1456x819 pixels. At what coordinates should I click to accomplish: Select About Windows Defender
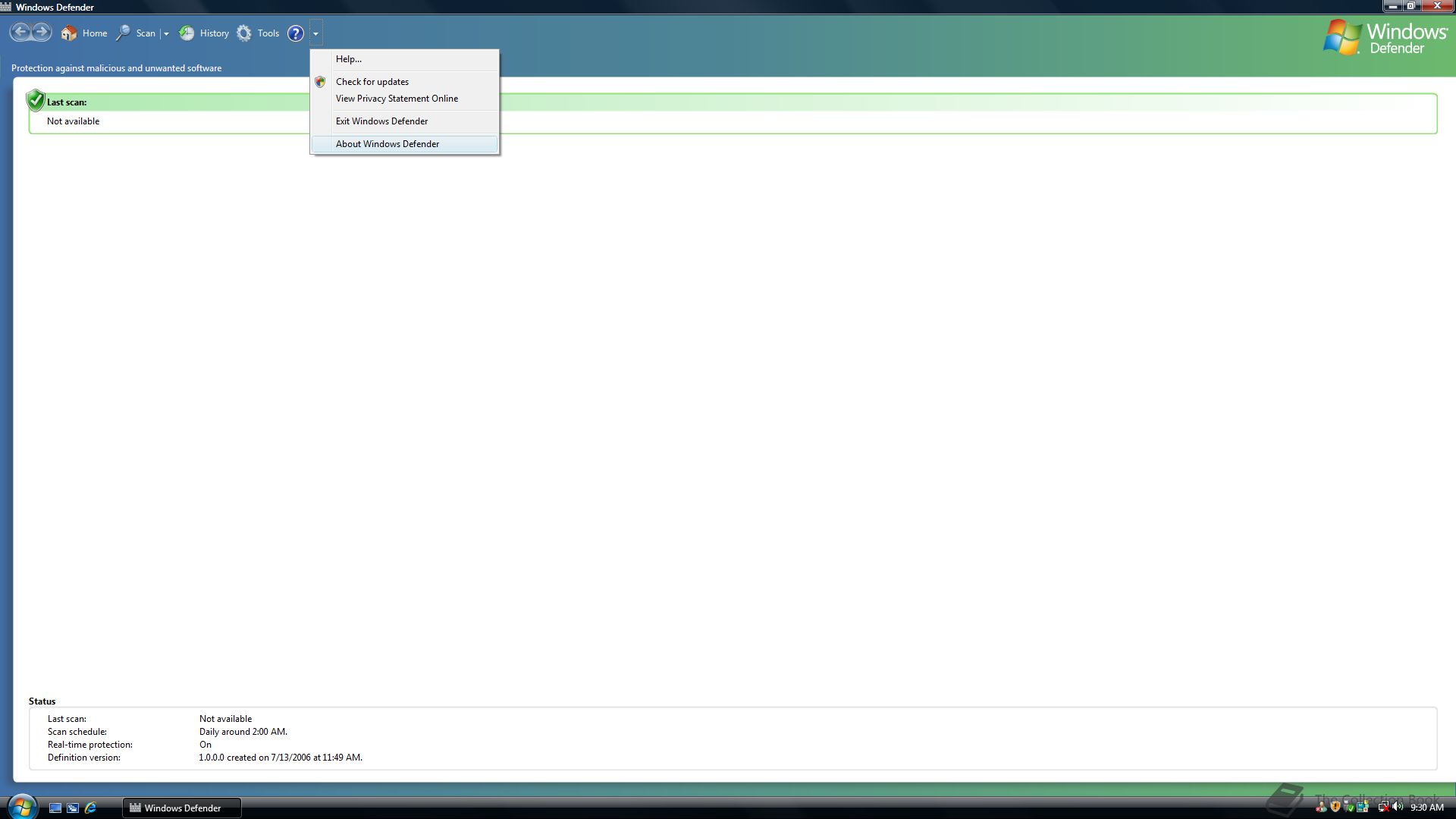coord(404,144)
